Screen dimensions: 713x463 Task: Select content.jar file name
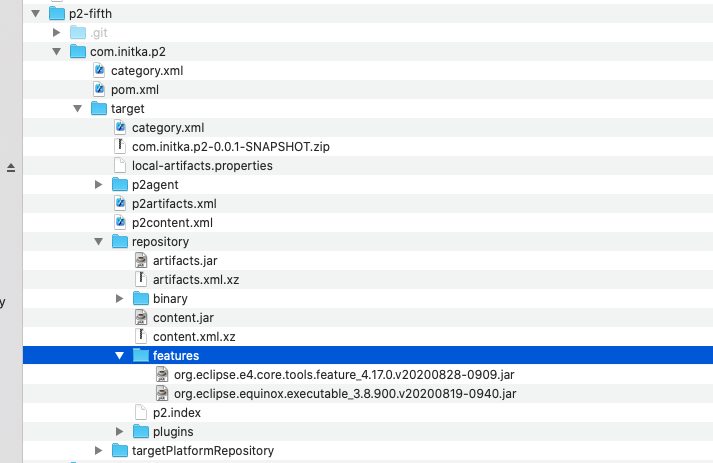[x=183, y=318]
